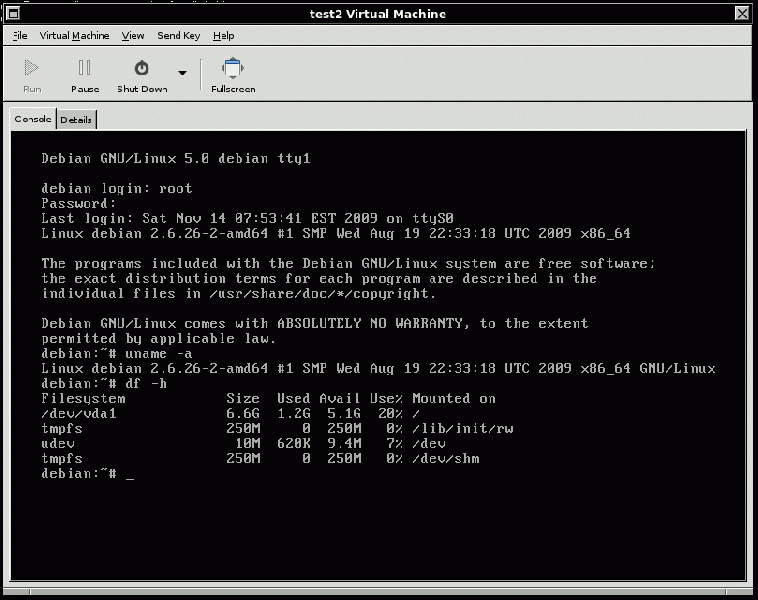
Task: Open the Help menu
Action: pyautogui.click(x=223, y=36)
